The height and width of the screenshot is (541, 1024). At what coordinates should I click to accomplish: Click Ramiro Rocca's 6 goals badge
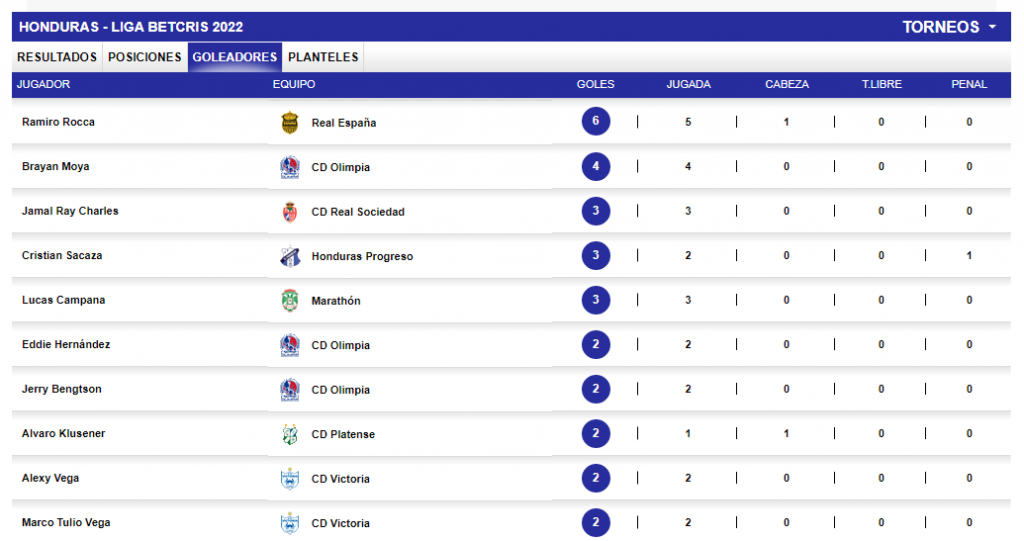[x=596, y=121]
